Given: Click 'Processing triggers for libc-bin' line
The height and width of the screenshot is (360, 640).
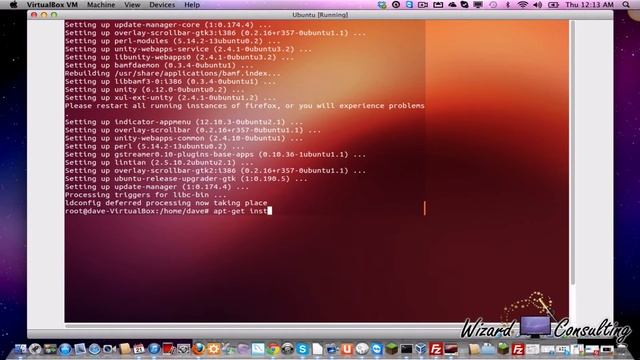Looking at the screenshot, I should point(146,195).
